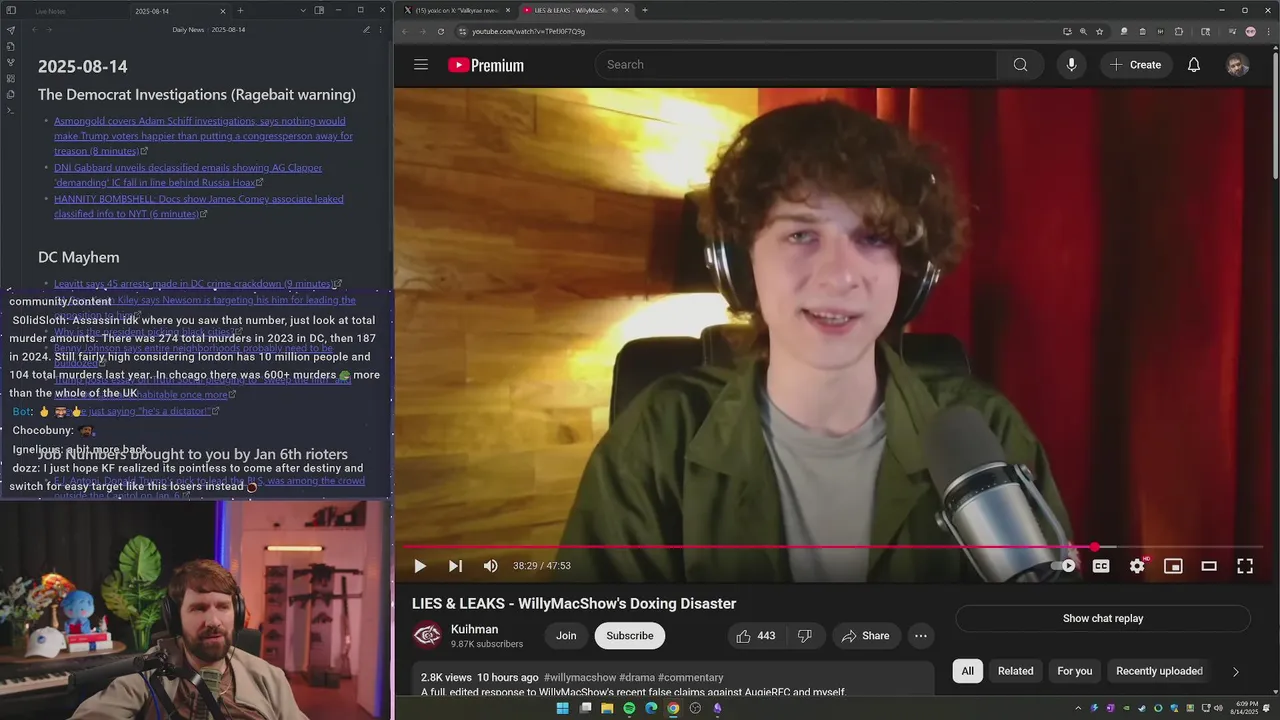Open the note's more options menu

[381, 30]
